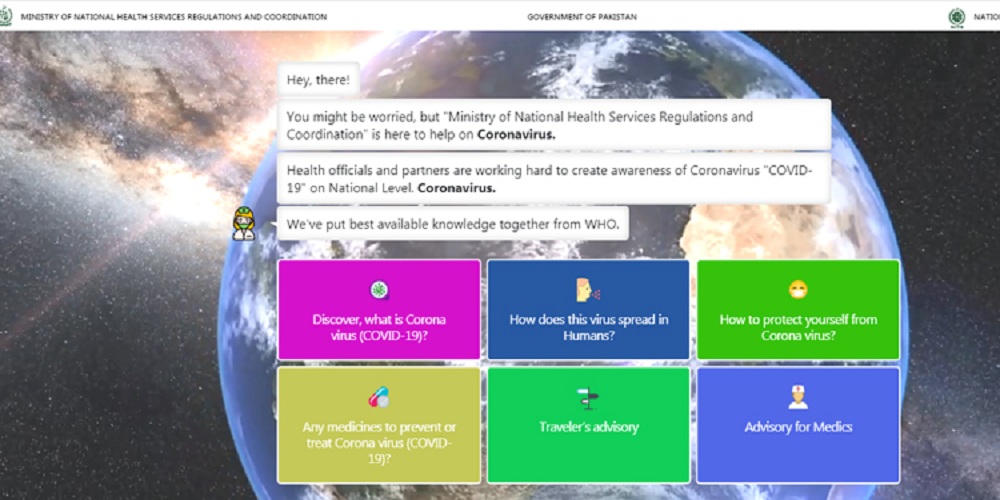Screen dimensions: 1000x500
Task: Click the masked face emoji icon
Action: pos(797,290)
